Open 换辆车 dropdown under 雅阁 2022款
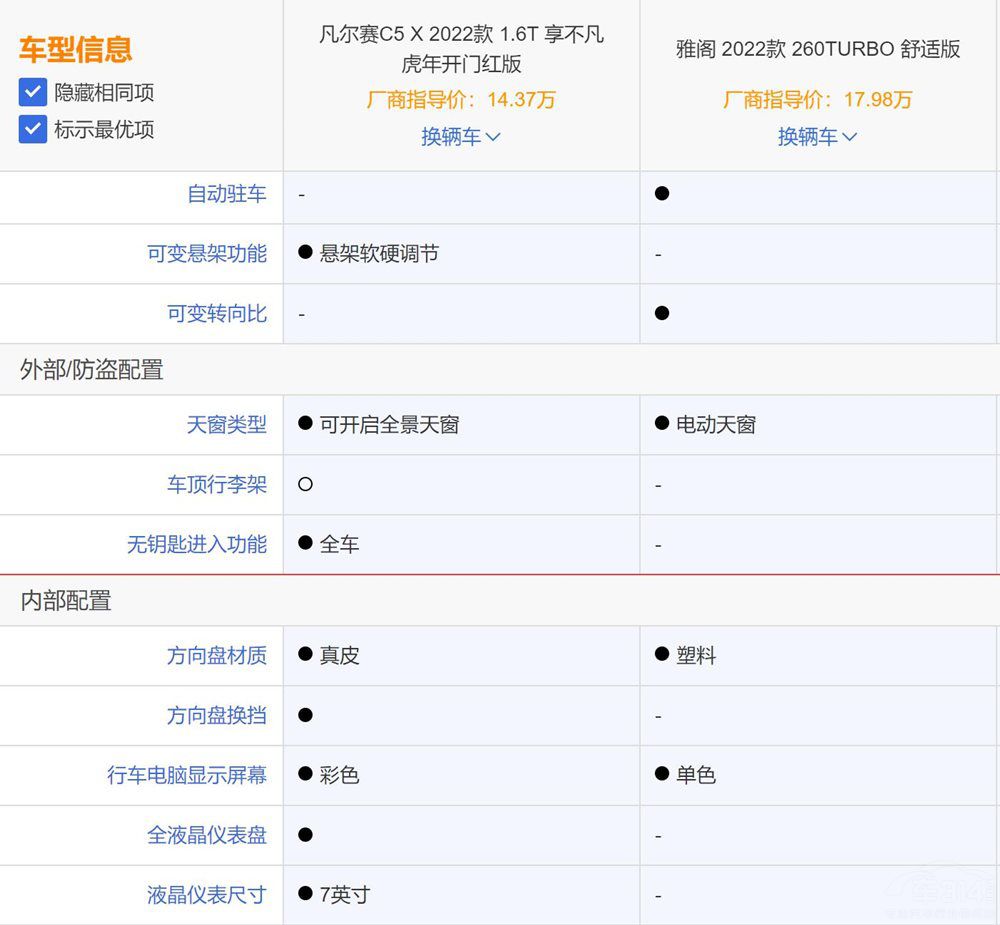 818,137
